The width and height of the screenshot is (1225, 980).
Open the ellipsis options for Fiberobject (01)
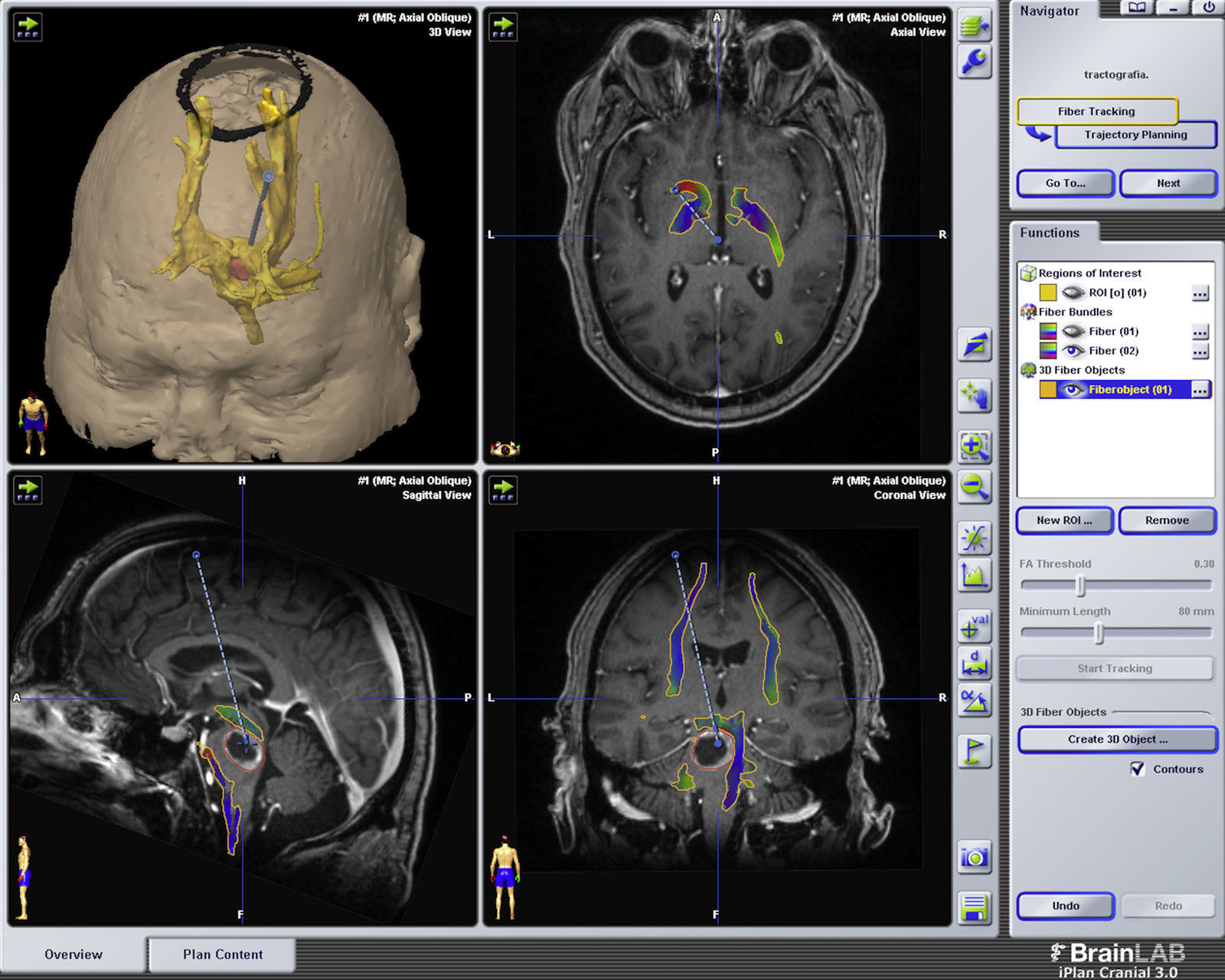point(1200,390)
